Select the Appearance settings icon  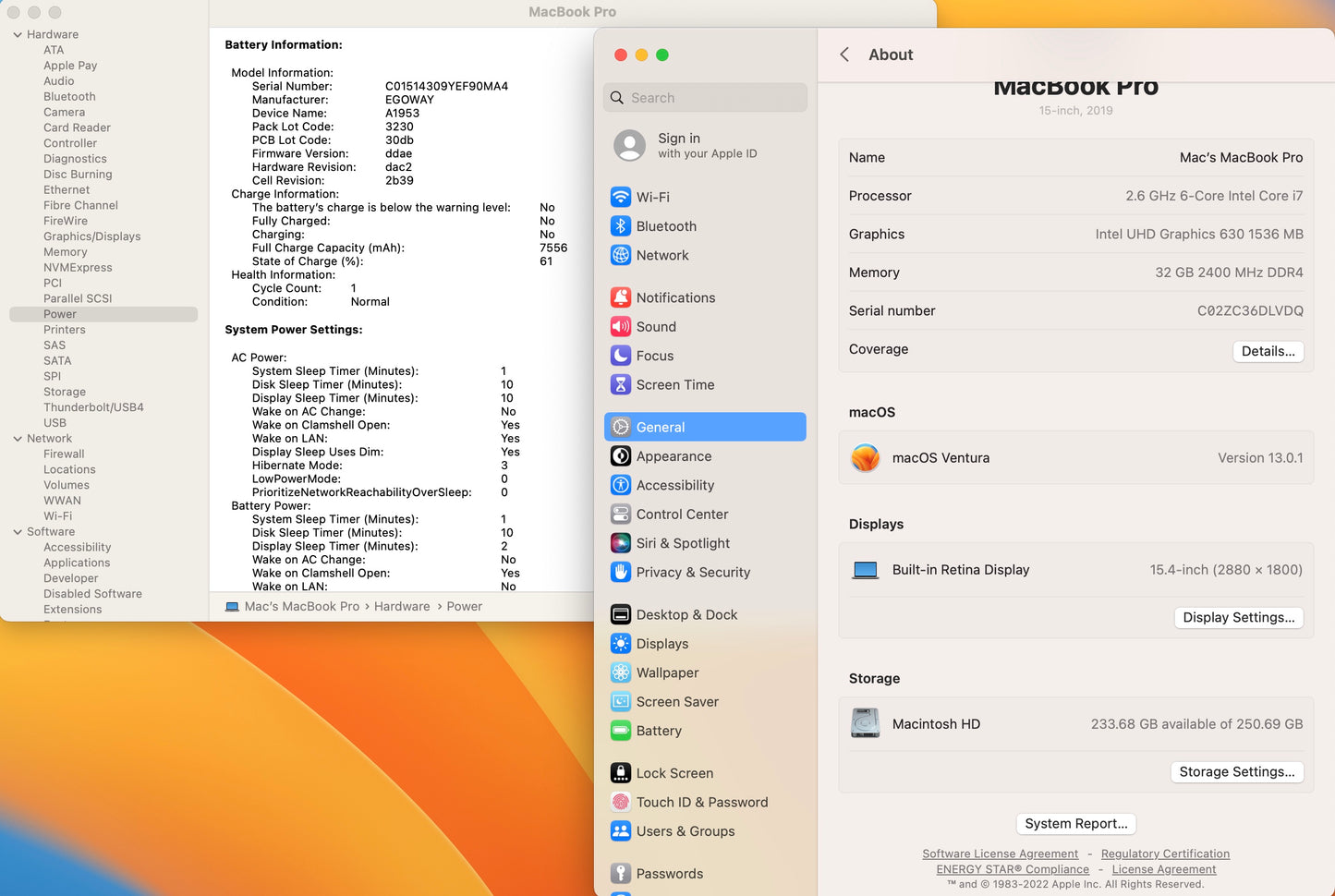[x=674, y=456]
